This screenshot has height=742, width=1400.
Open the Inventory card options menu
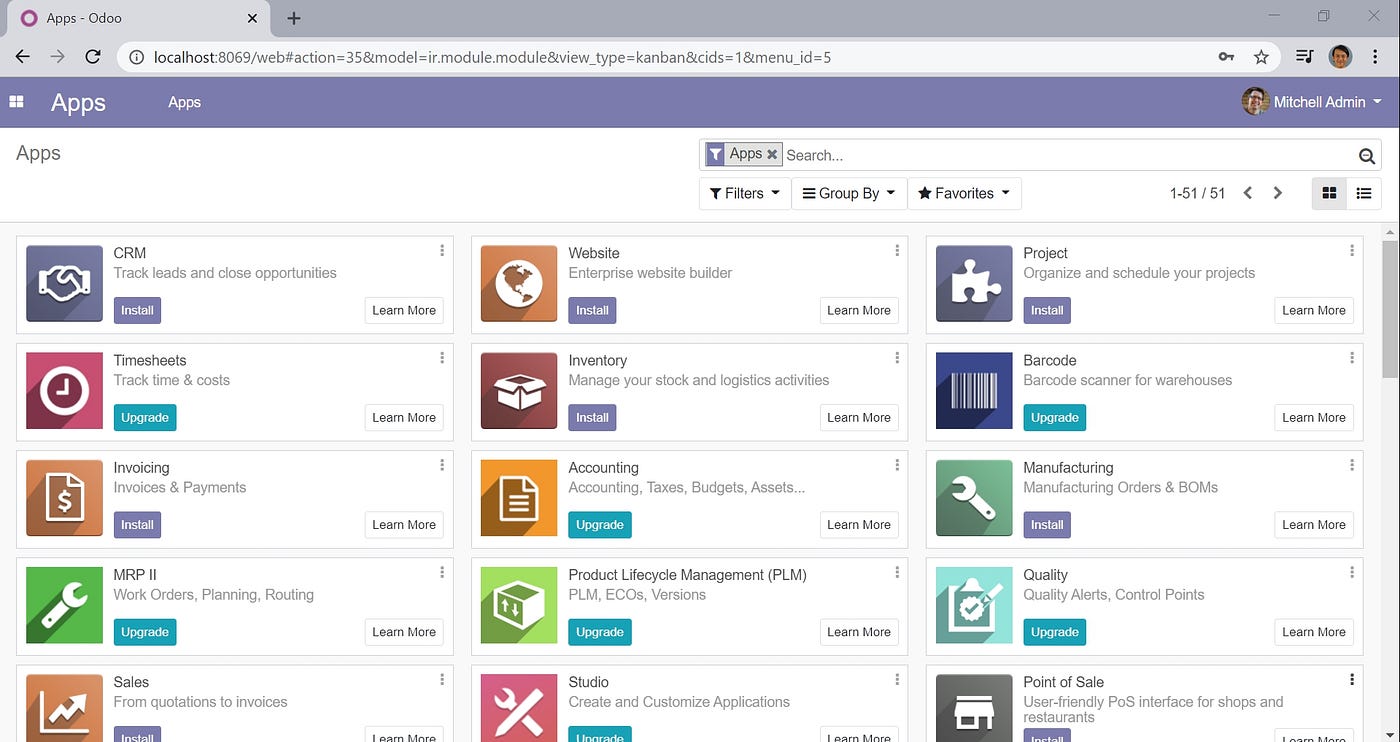tap(897, 358)
